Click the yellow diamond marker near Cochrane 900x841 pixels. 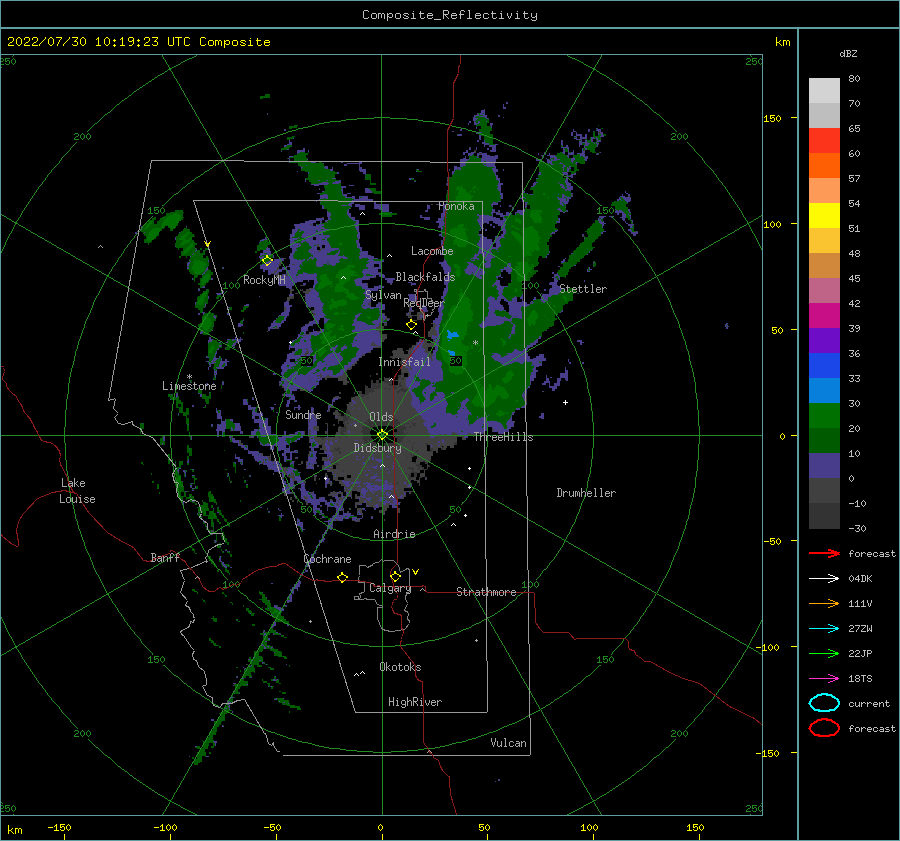pyautogui.click(x=342, y=577)
